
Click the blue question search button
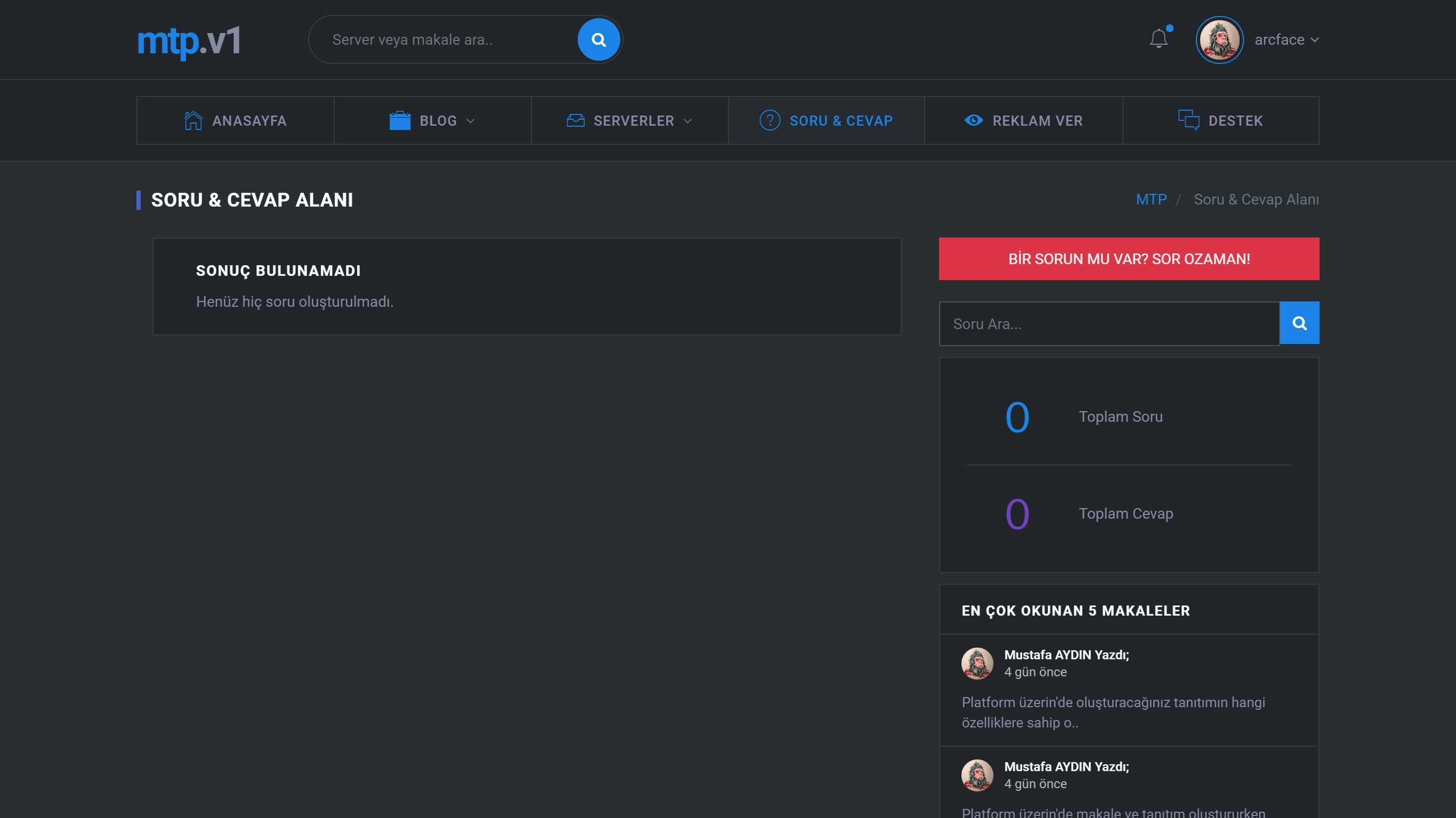1300,323
